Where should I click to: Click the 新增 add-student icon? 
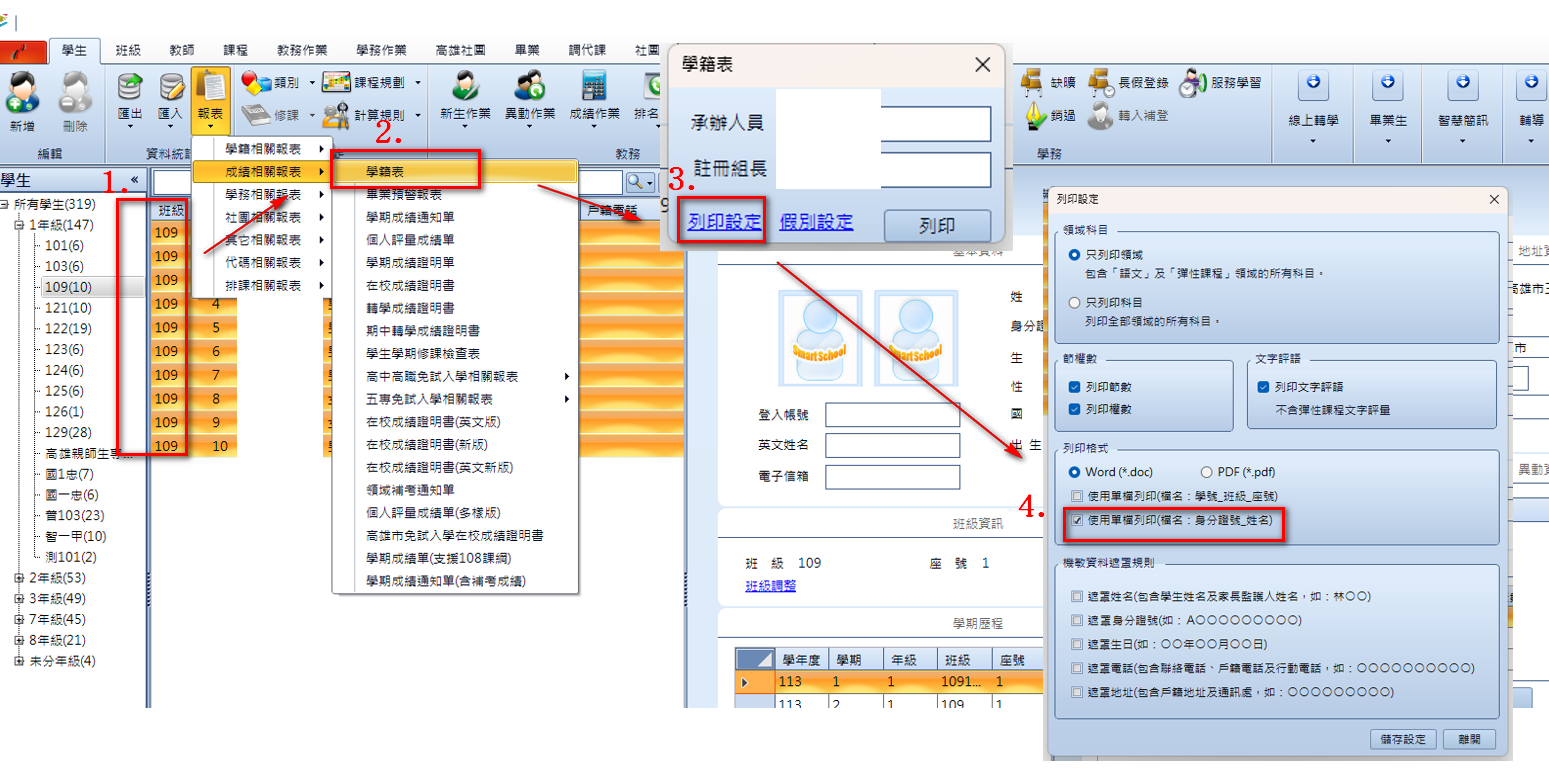pyautogui.click(x=22, y=91)
